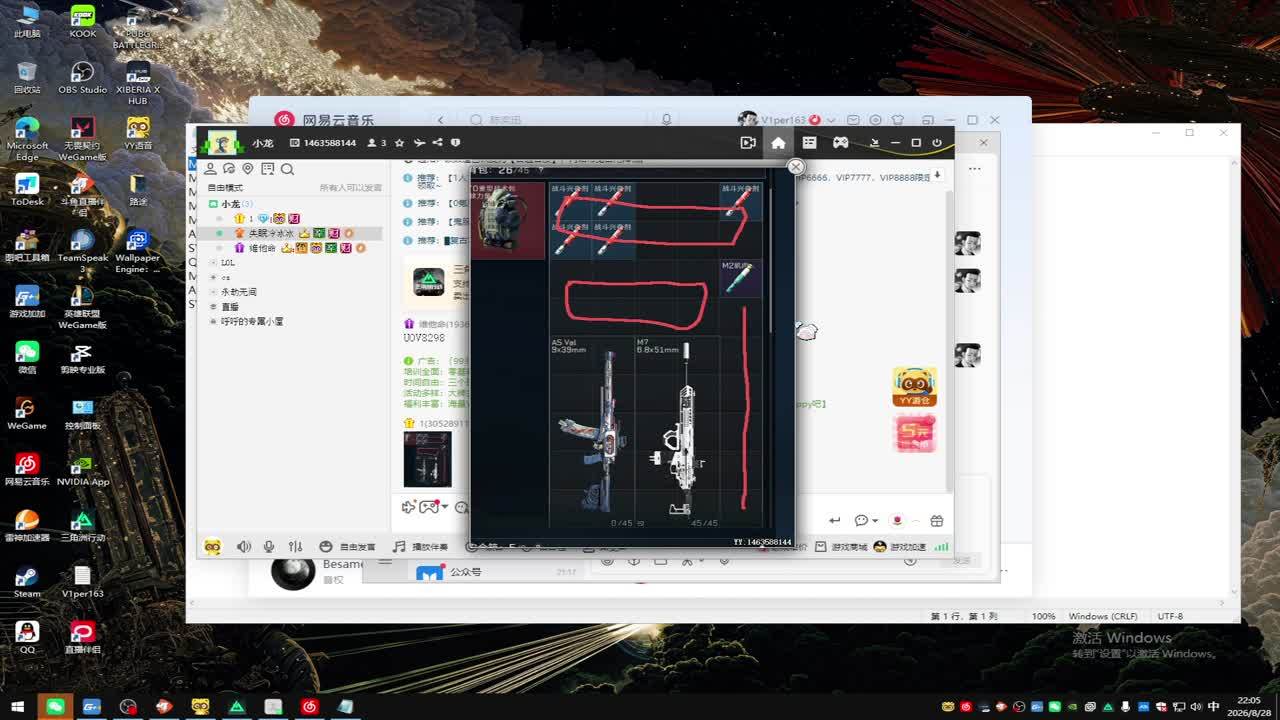Viewport: 1280px width, 720px height.
Task: Open the KOOK desktop shortcut
Action: tap(83, 22)
